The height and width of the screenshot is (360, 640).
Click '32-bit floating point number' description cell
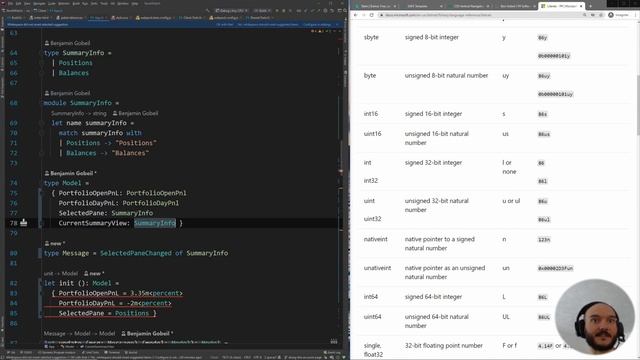point(444,345)
